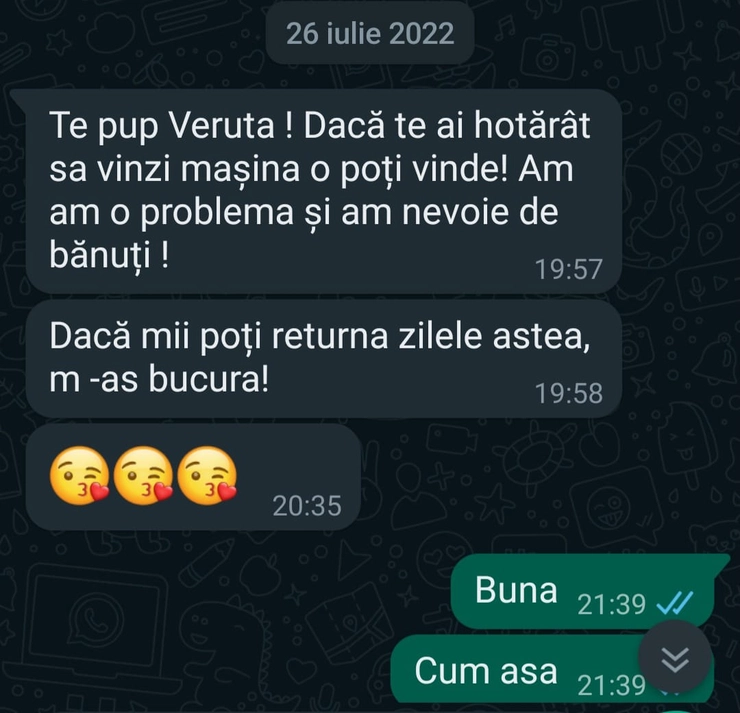Tap the scroll-to-bottom double chevron button
The height and width of the screenshot is (713, 740).
pos(674,658)
